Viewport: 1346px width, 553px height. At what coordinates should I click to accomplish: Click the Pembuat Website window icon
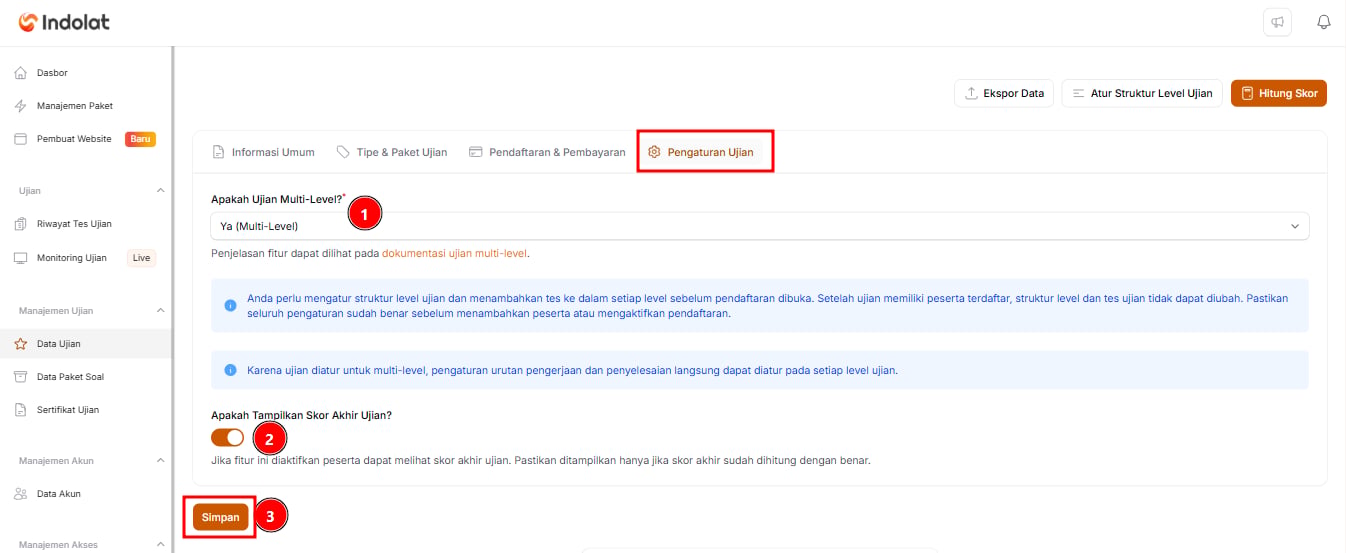click(x=20, y=139)
